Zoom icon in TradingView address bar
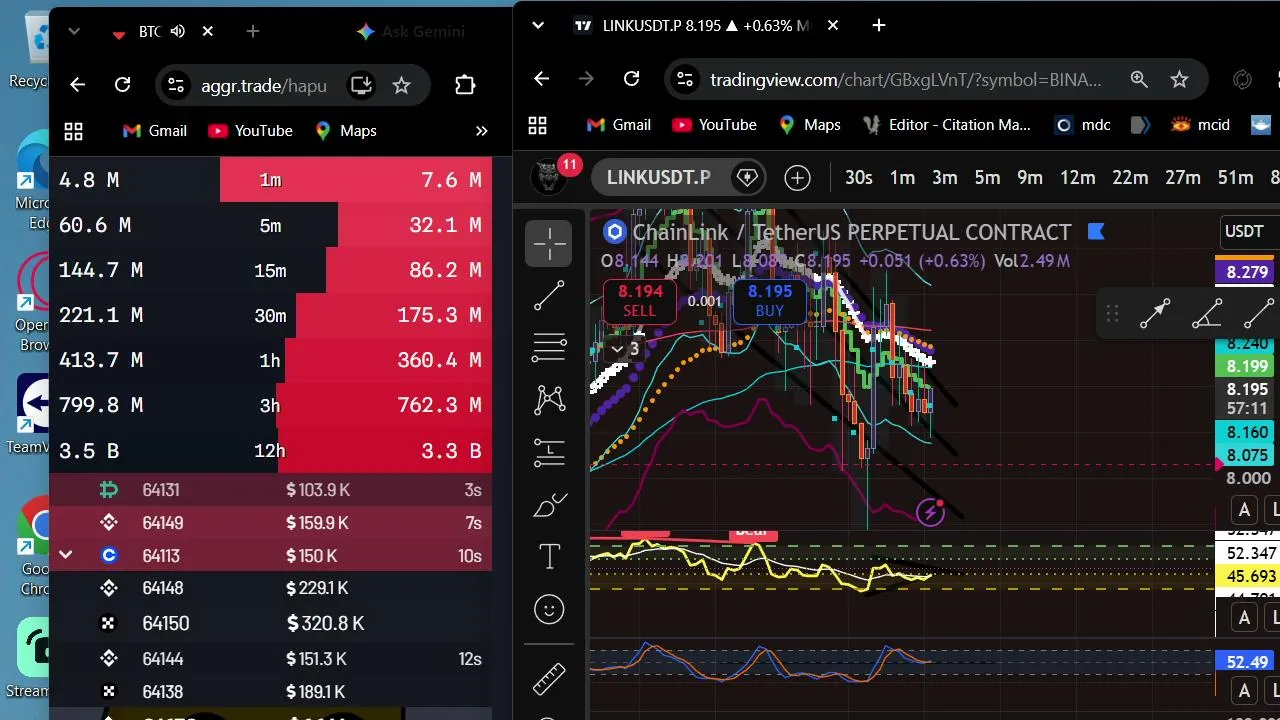 click(x=1139, y=79)
